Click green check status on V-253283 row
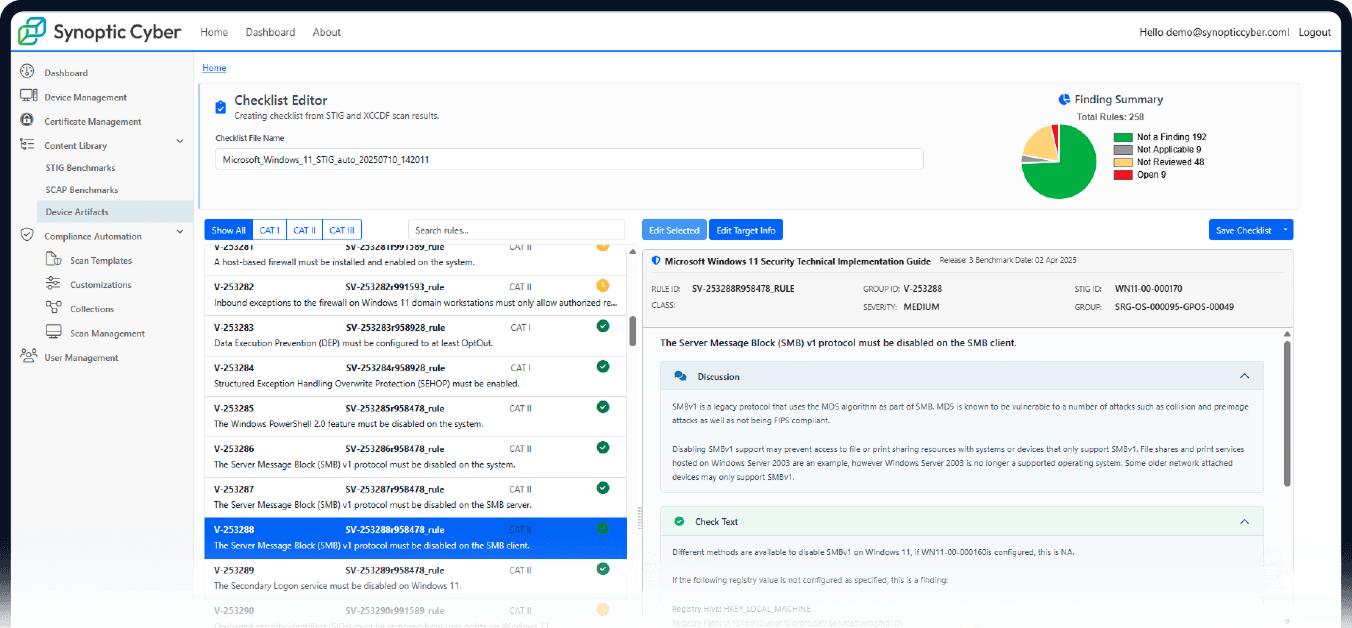 point(602,326)
